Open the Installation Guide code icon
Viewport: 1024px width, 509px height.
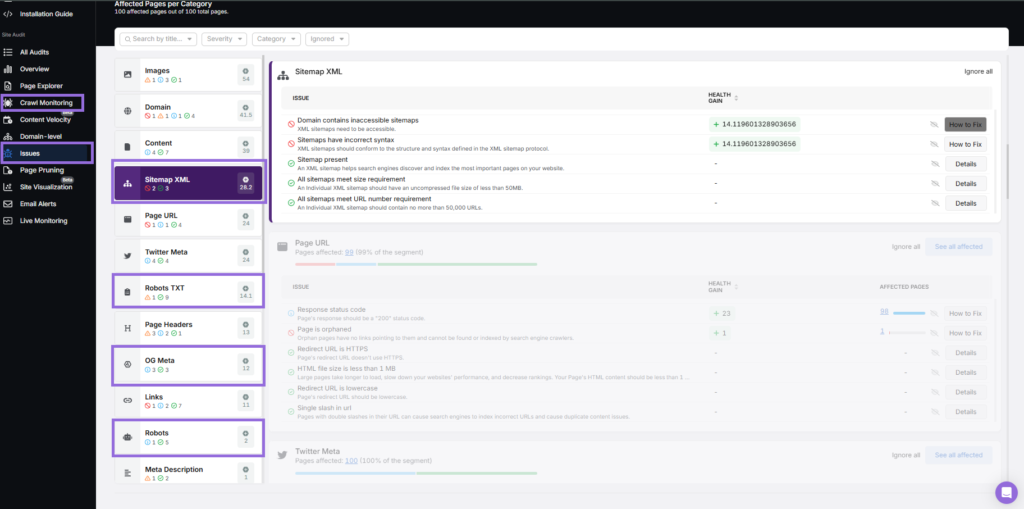click(8, 14)
